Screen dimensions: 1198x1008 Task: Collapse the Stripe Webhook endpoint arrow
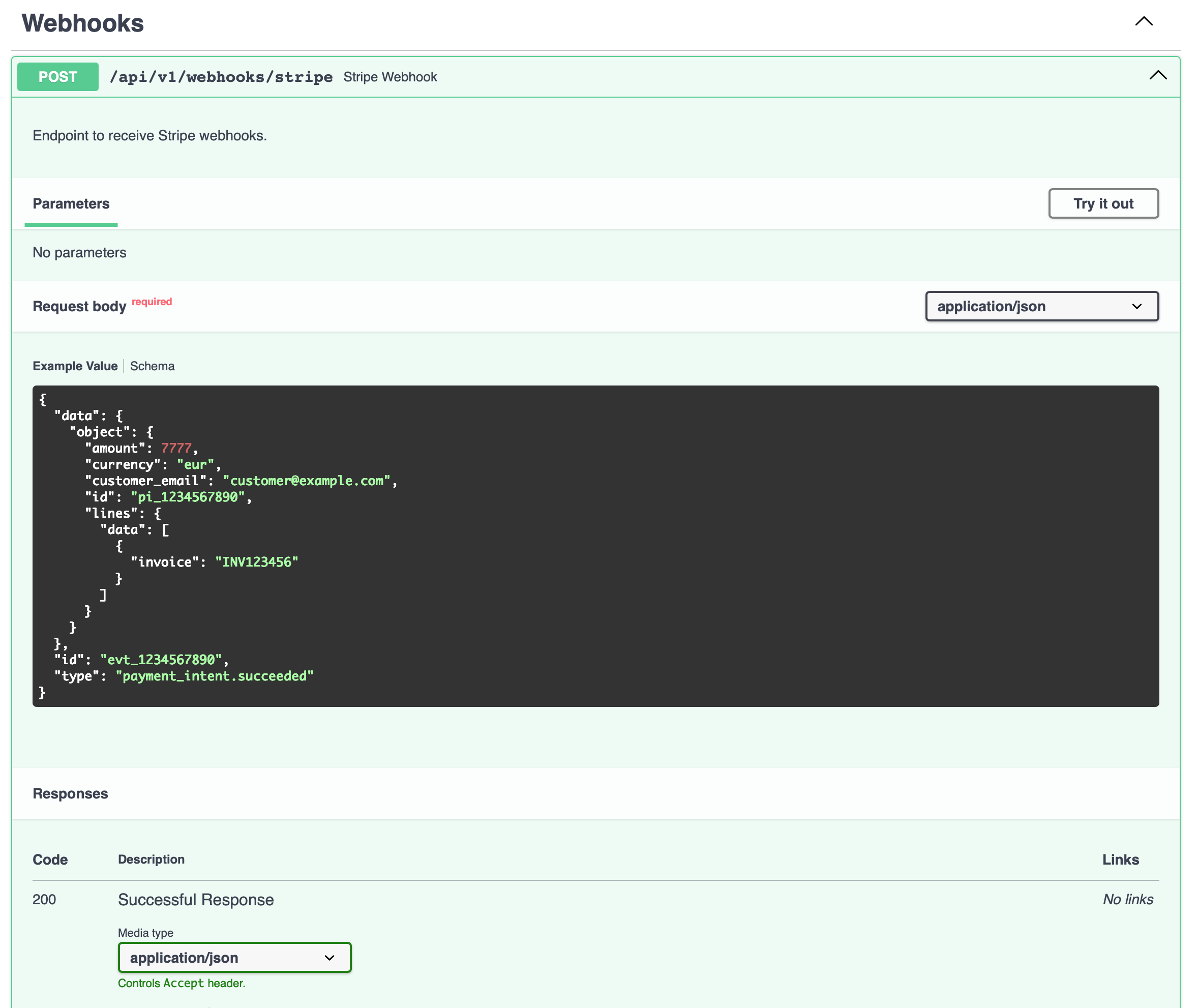pyautogui.click(x=1157, y=75)
